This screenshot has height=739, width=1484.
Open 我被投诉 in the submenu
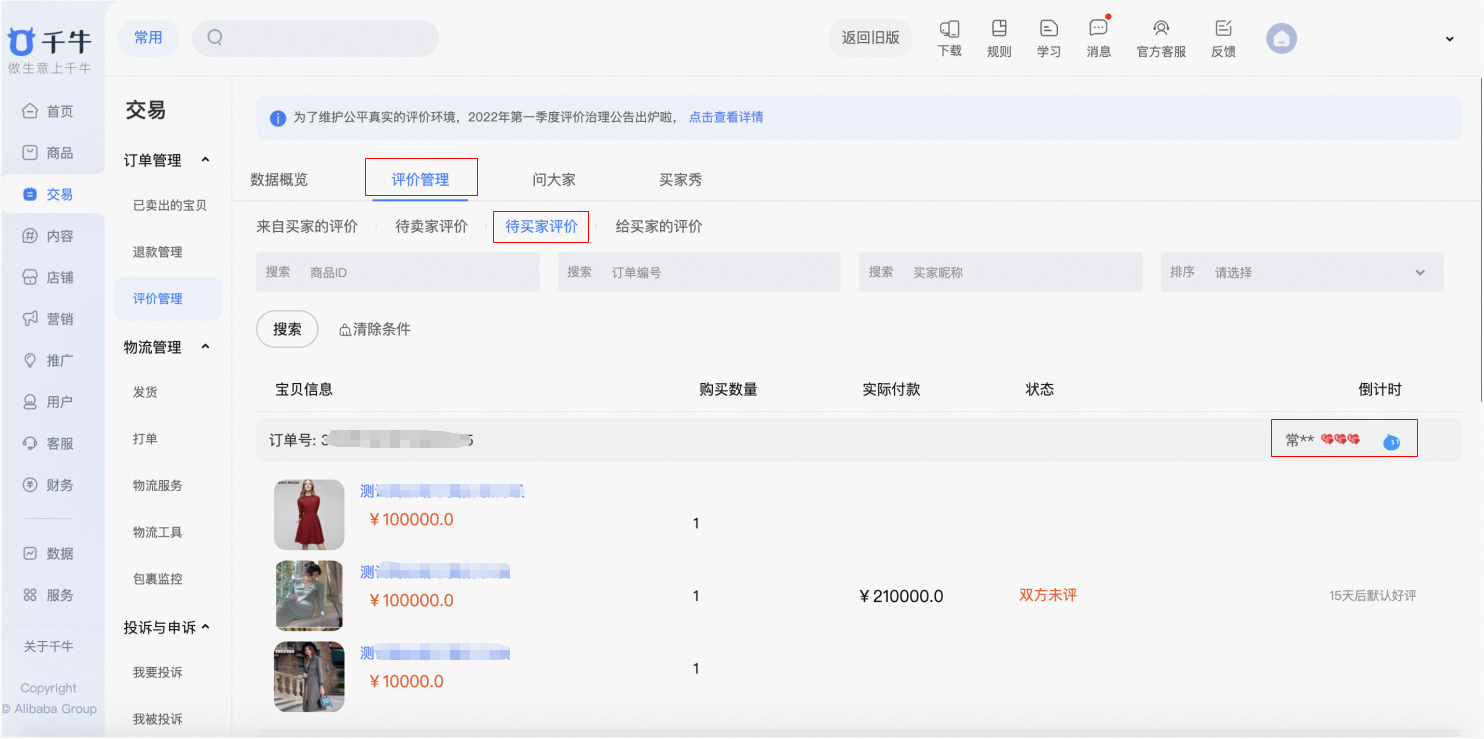(158, 719)
